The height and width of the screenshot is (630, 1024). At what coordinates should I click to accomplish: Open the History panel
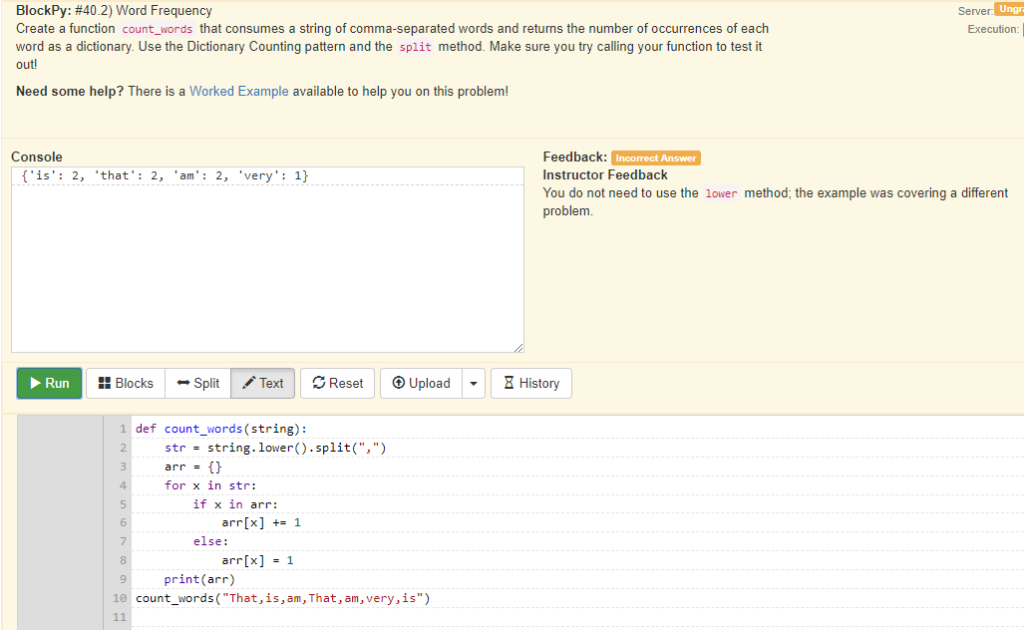(x=530, y=383)
